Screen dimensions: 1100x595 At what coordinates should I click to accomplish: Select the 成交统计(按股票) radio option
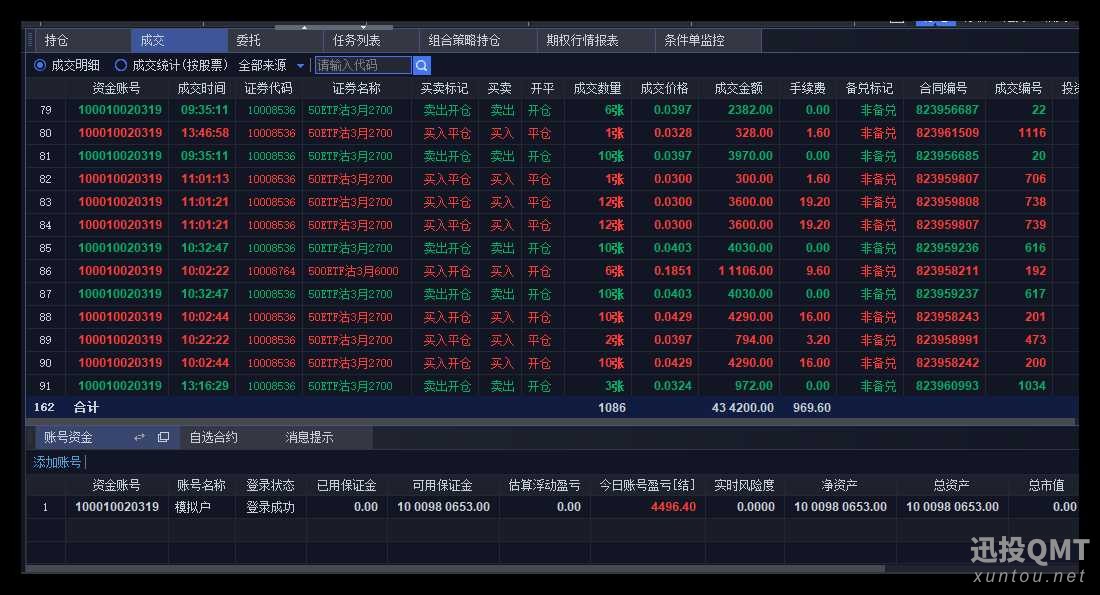(x=121, y=65)
